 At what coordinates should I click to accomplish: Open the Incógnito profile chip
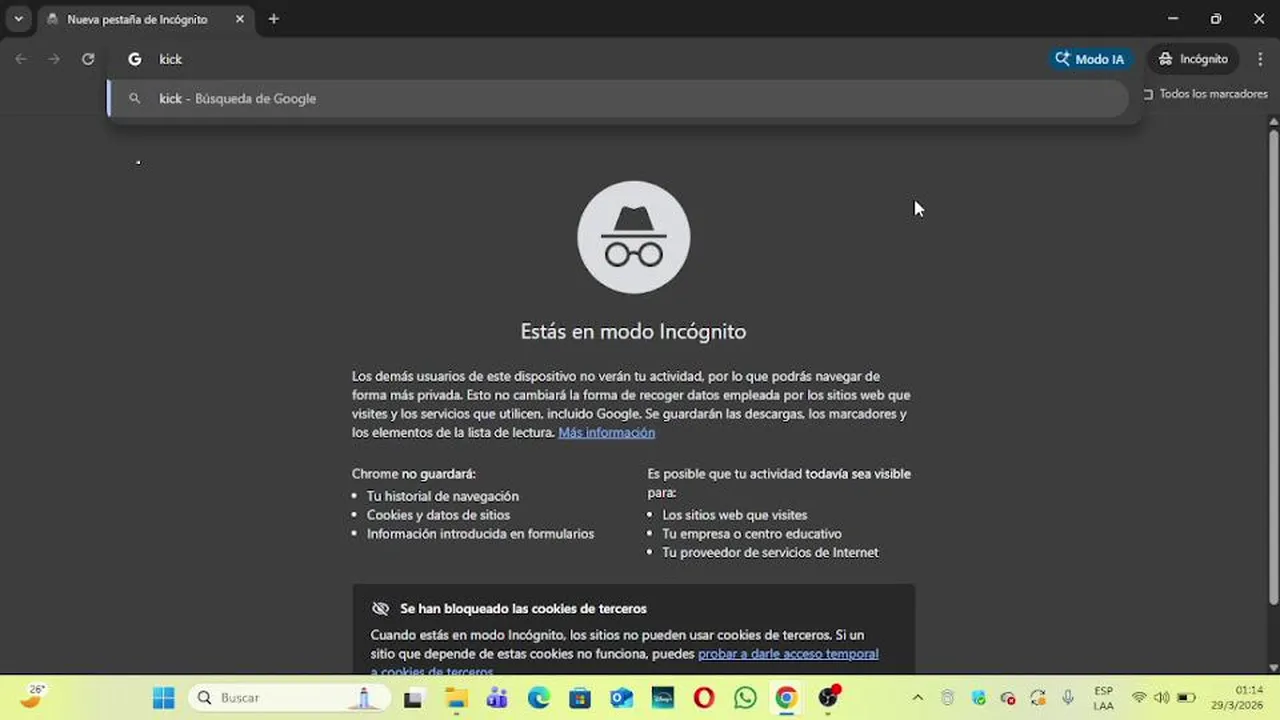(x=1193, y=59)
